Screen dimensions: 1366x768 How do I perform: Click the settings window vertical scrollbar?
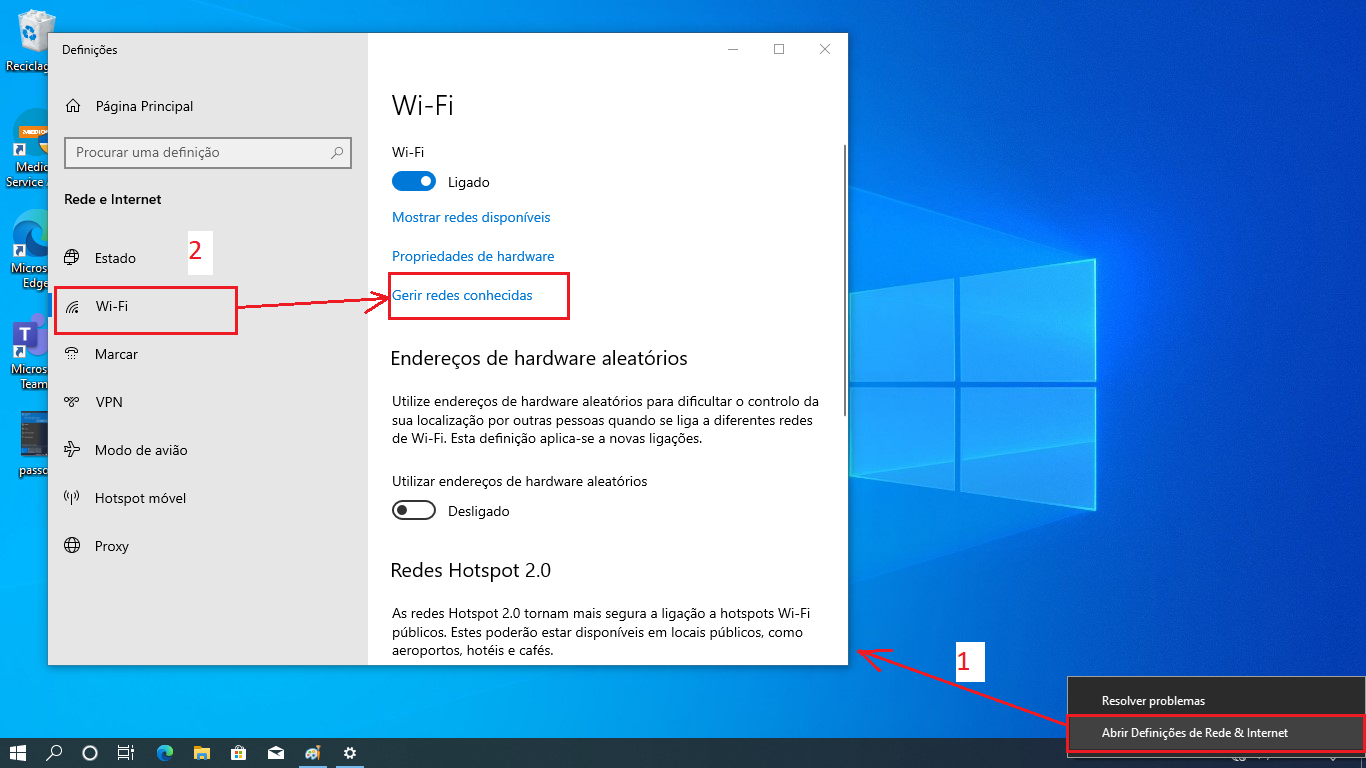[846, 280]
